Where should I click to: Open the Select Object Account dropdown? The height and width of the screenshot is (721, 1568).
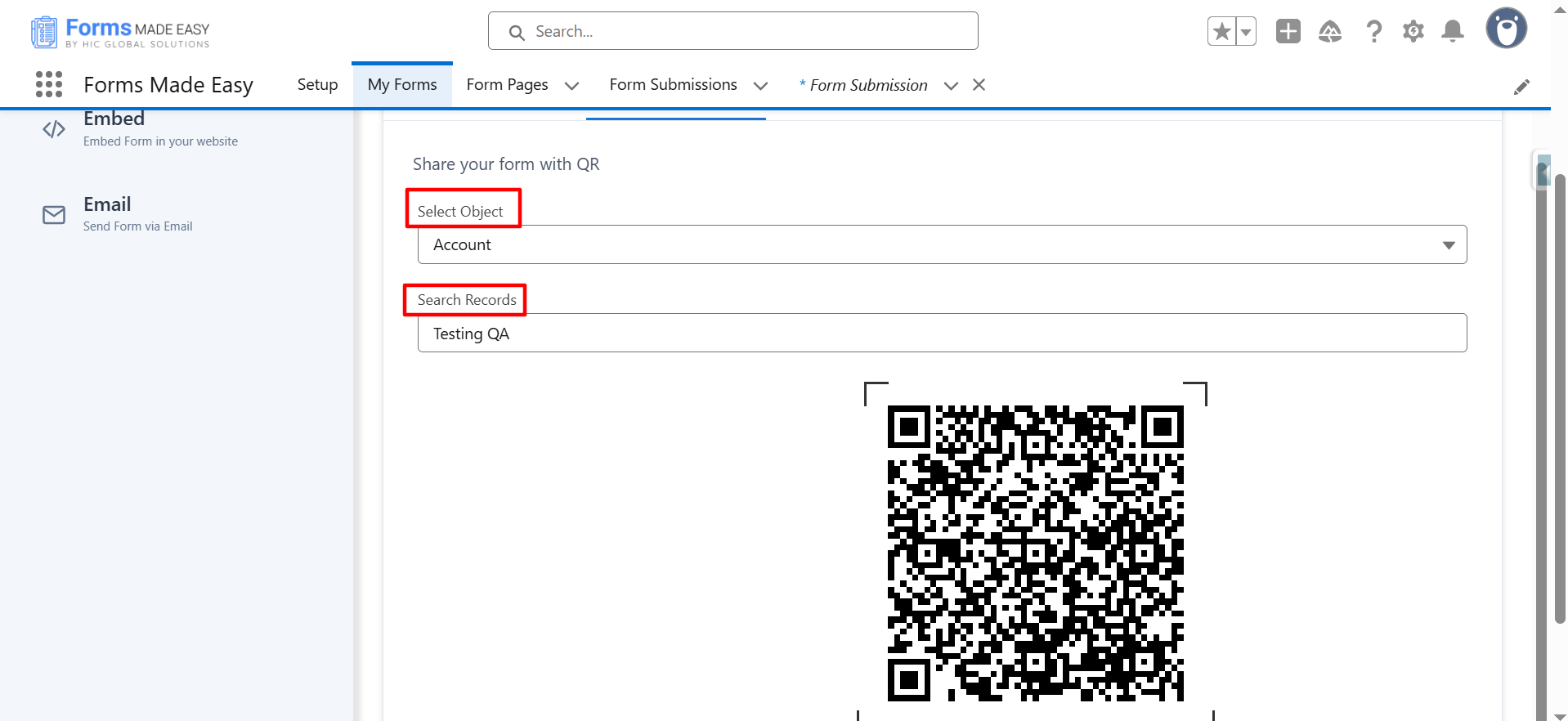point(943,244)
